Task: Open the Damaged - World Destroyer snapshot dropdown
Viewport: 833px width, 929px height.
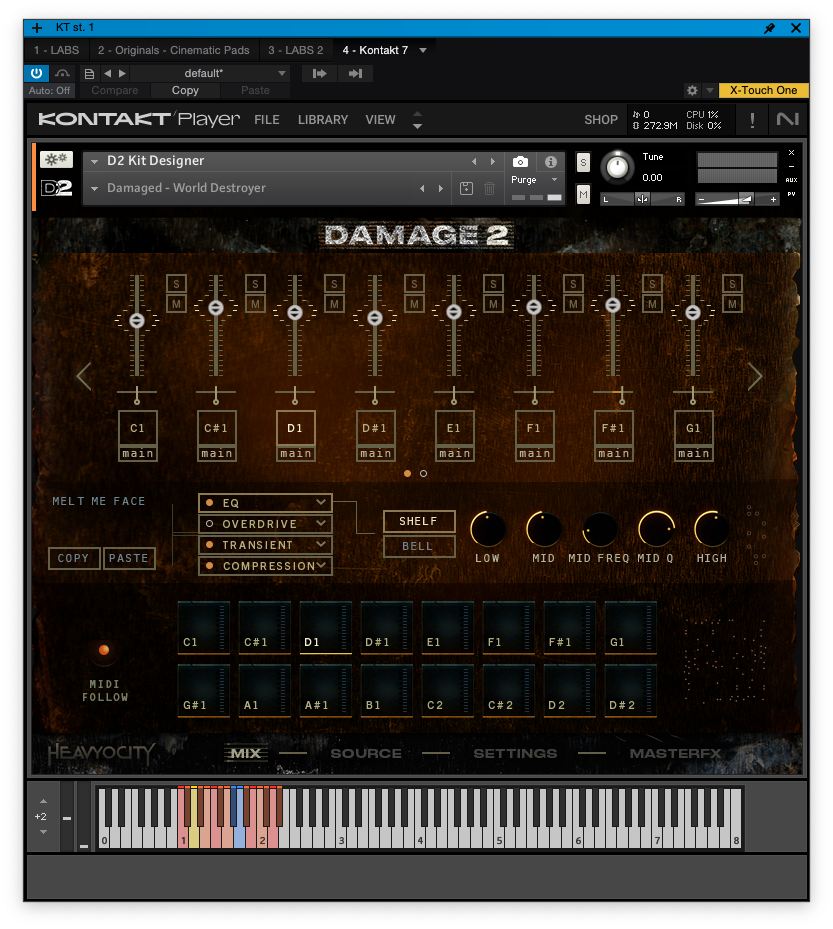Action: click(94, 188)
